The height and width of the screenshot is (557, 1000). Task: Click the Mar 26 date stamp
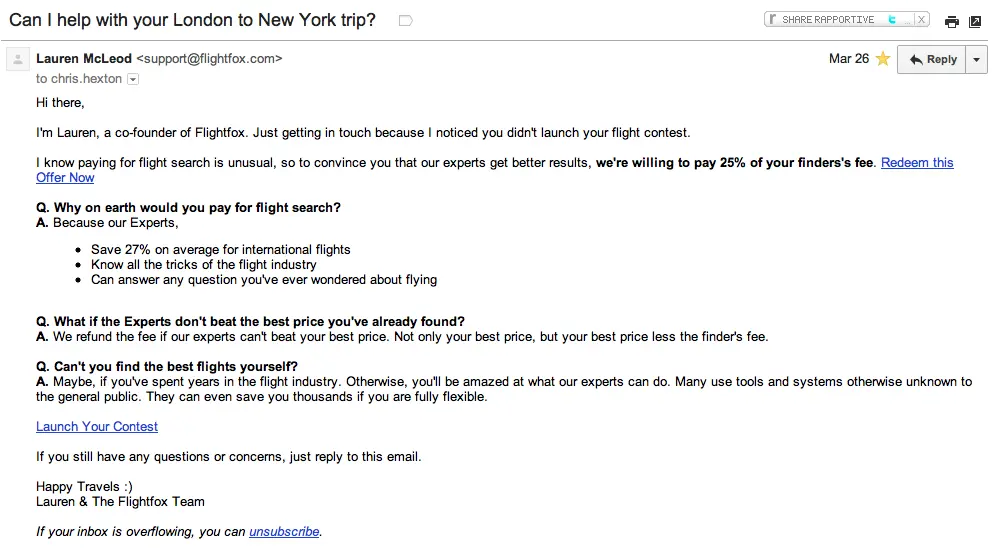point(848,59)
